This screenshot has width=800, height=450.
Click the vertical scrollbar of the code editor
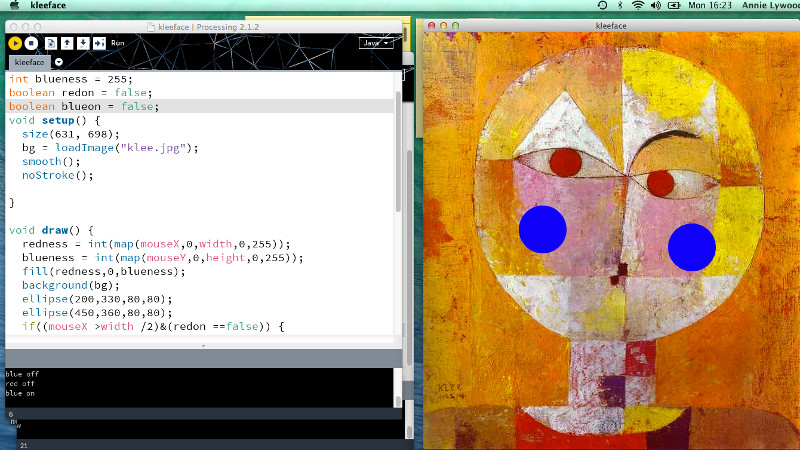tap(398, 151)
